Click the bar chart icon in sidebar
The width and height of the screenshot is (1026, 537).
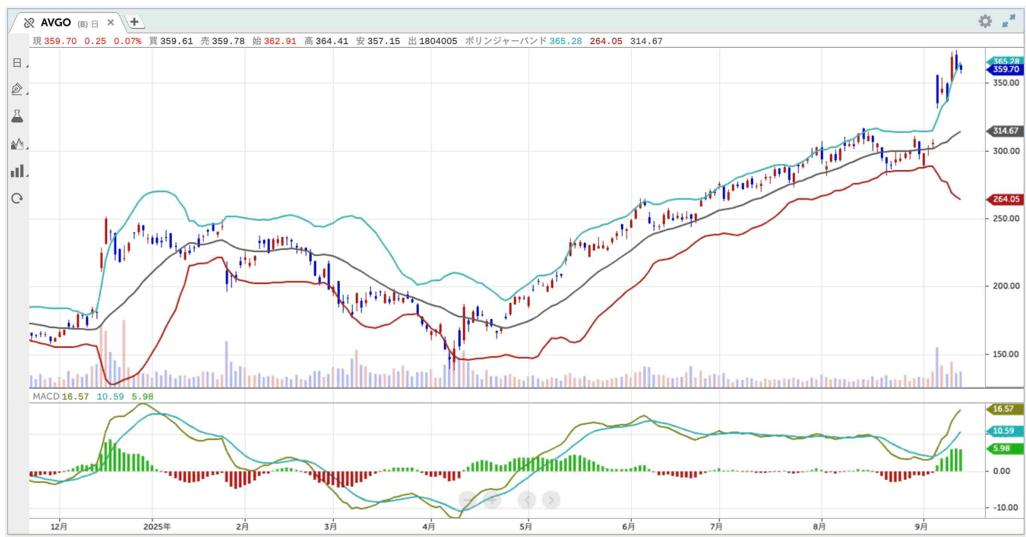17,171
